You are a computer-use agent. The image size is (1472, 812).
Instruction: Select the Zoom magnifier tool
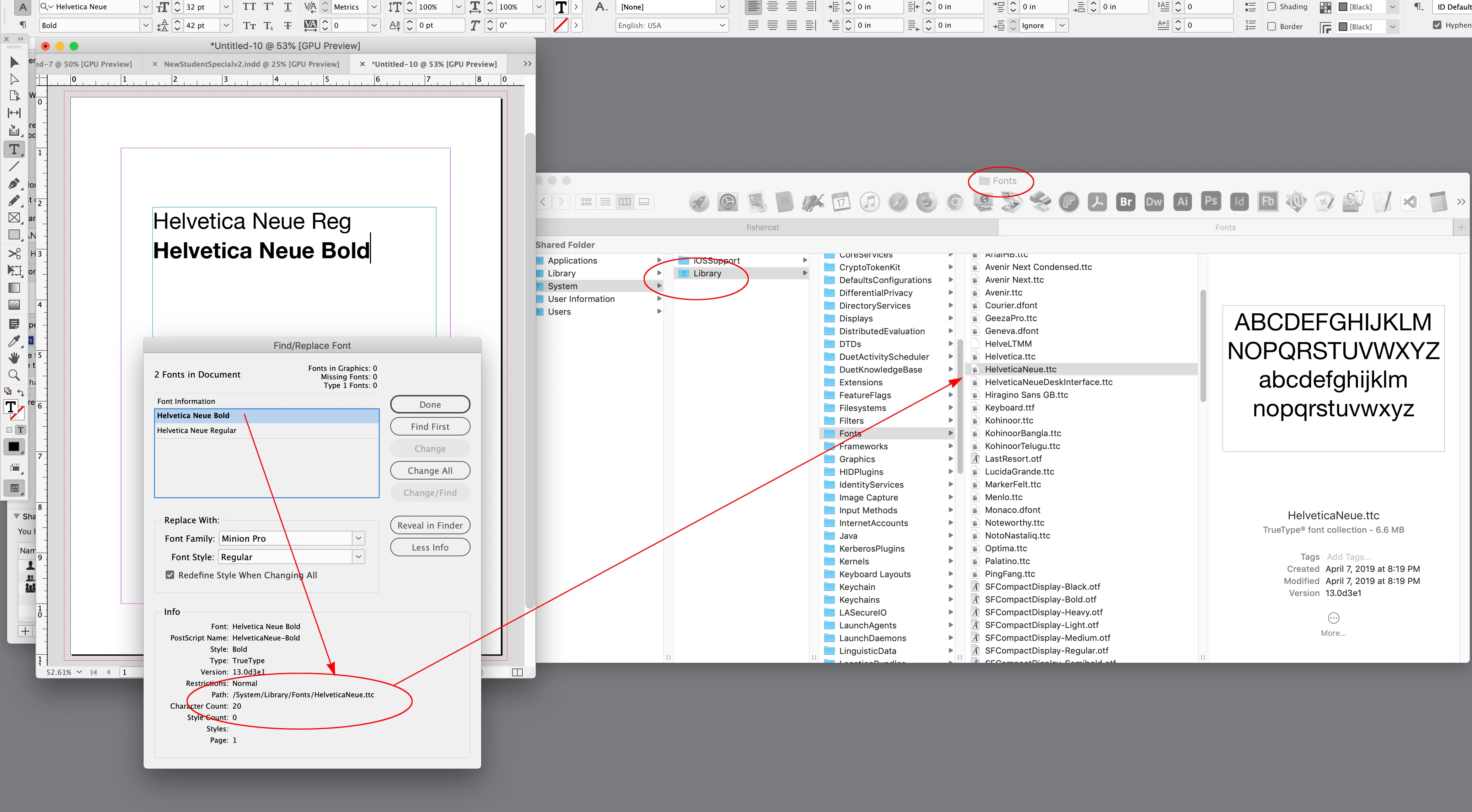pyautogui.click(x=14, y=375)
